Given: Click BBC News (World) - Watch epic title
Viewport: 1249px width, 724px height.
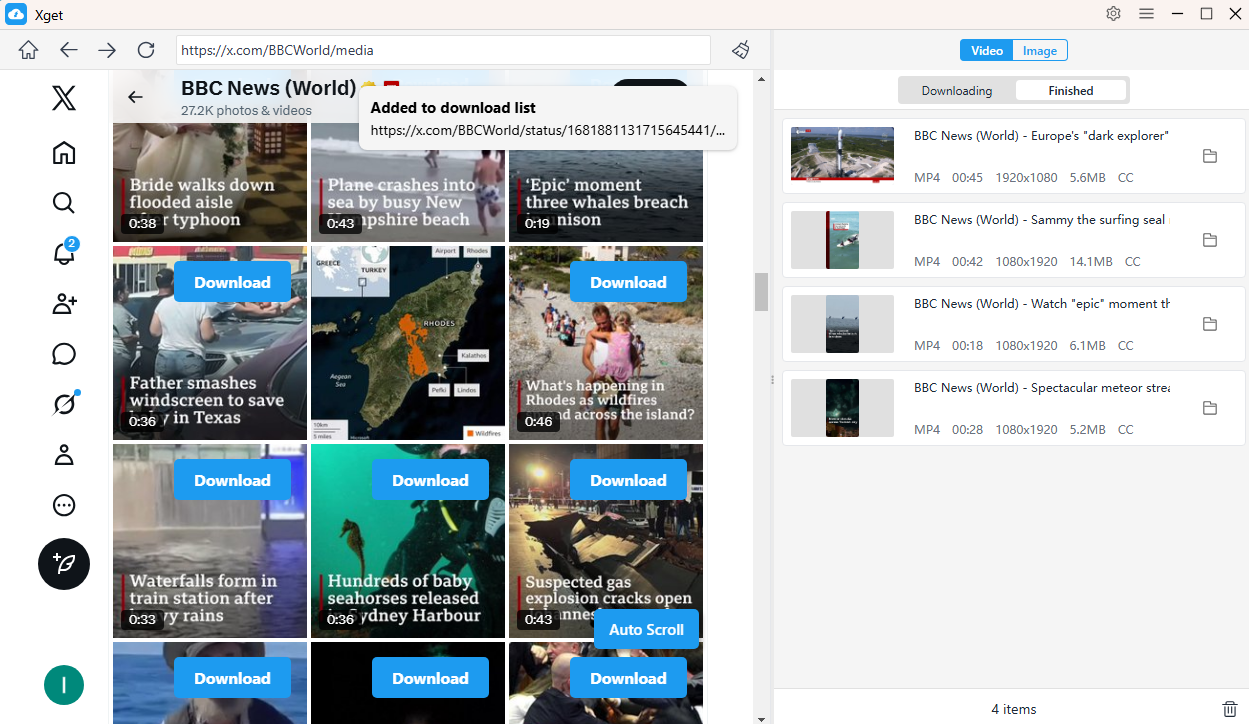Looking at the screenshot, I should point(1042,304).
